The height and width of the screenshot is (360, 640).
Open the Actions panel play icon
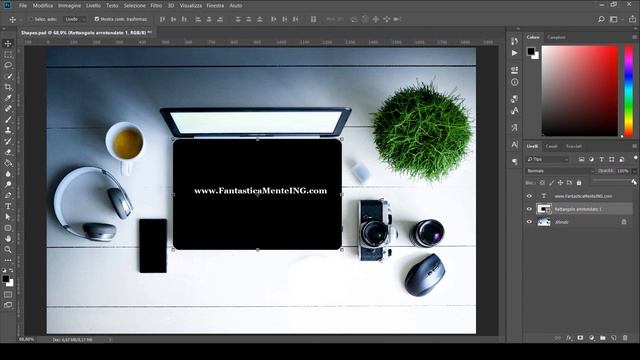point(514,53)
